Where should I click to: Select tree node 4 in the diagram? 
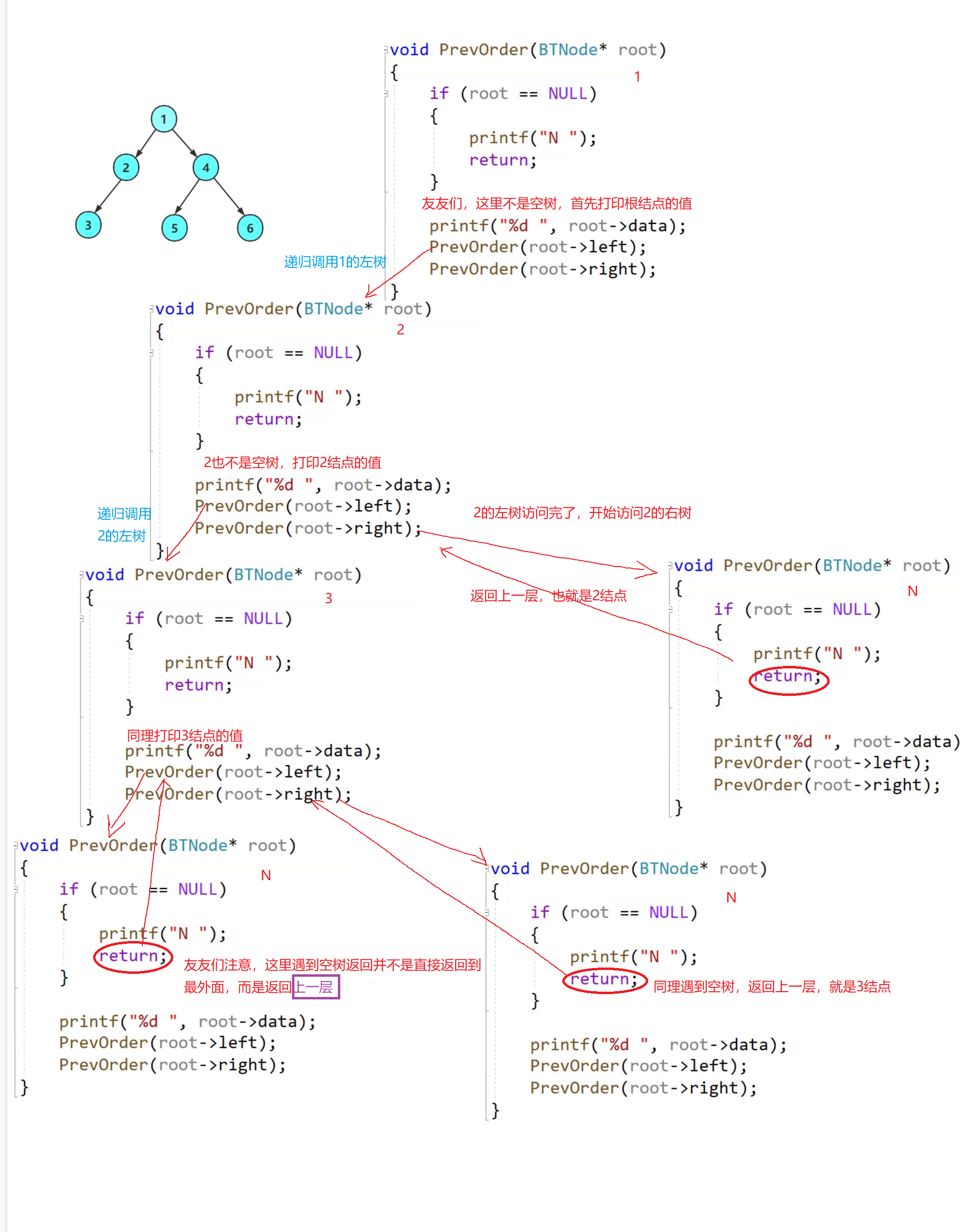pos(206,167)
